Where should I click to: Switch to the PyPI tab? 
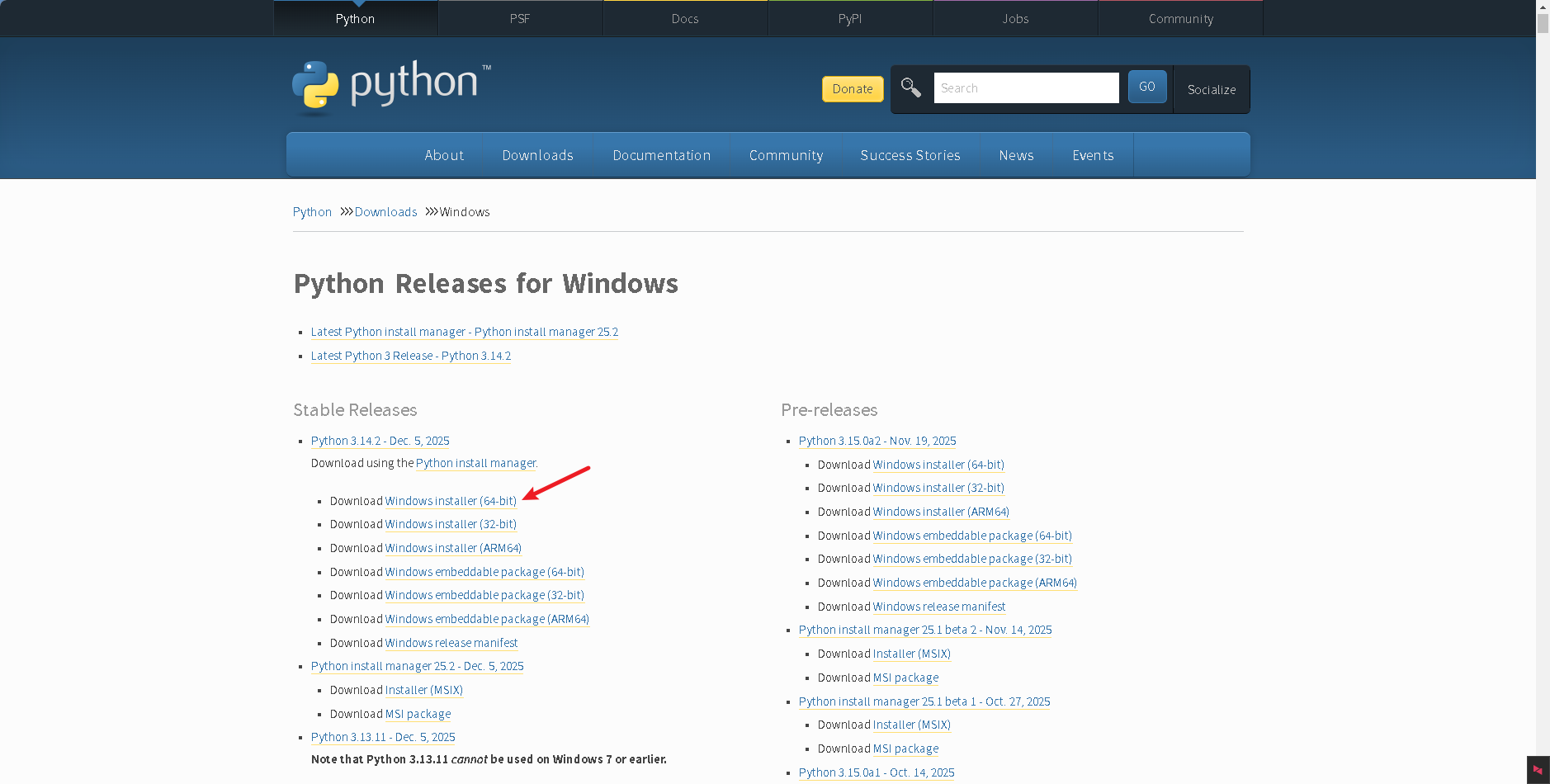coord(850,18)
